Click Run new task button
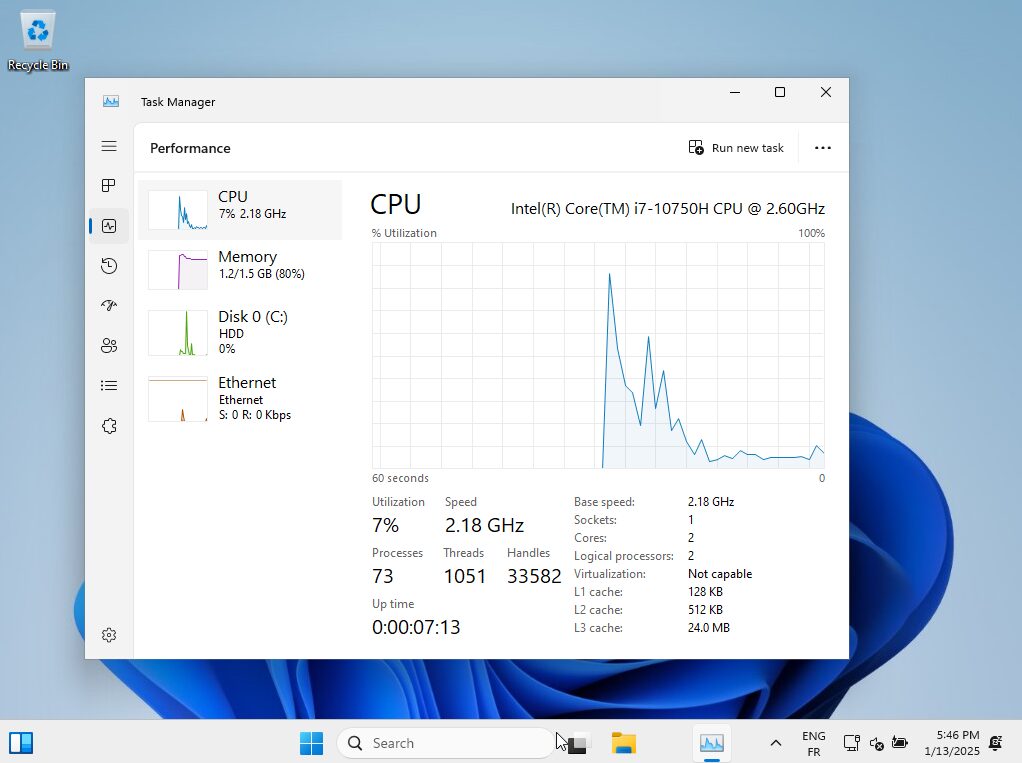The height and width of the screenshot is (763, 1022). (x=736, y=148)
